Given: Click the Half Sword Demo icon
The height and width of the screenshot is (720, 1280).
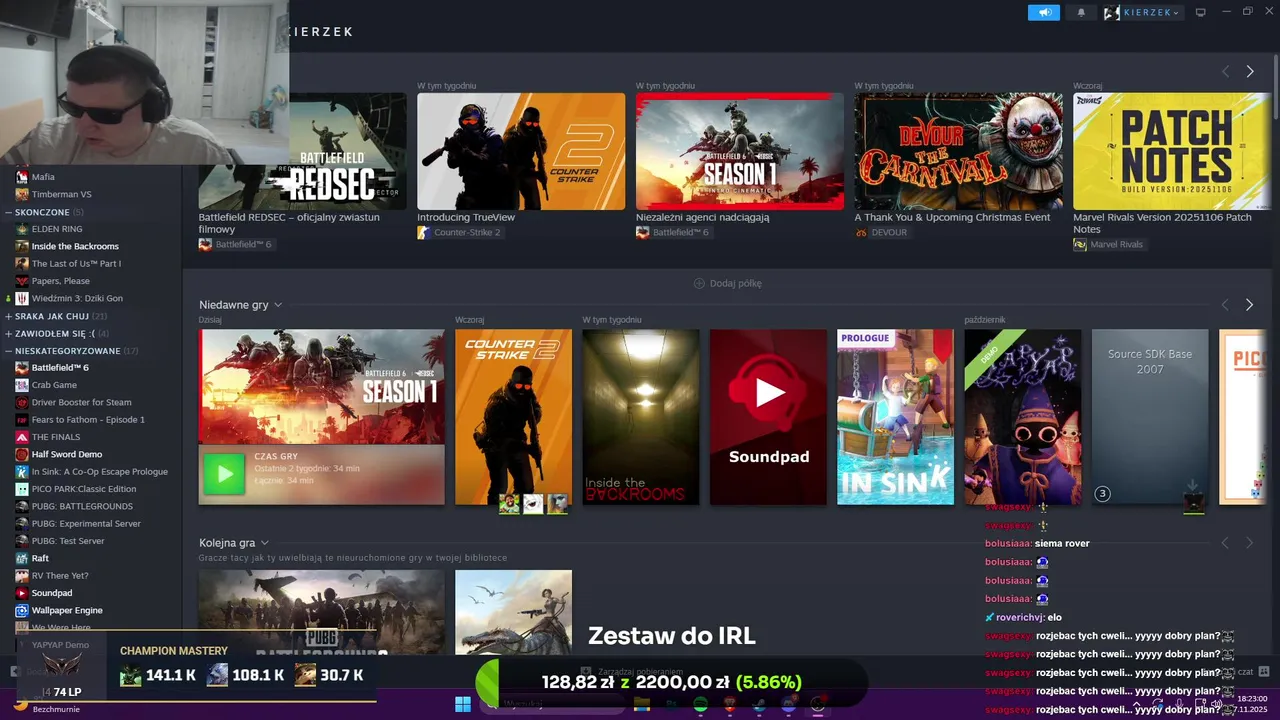Looking at the screenshot, I should pyautogui.click(x=22, y=454).
